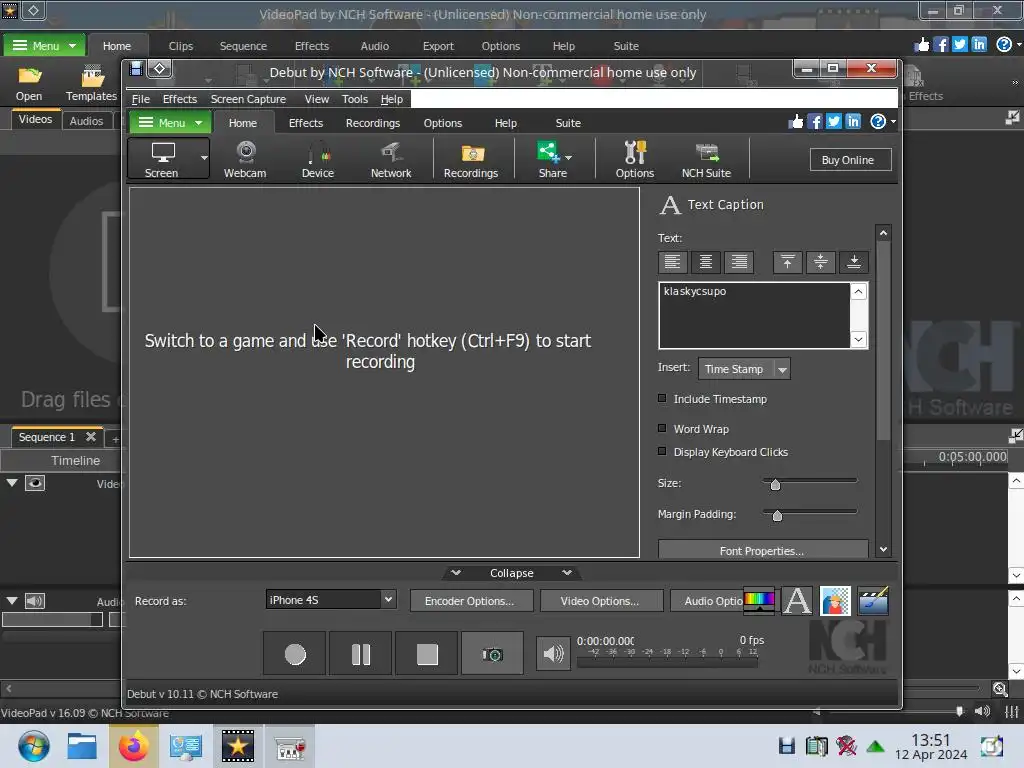Screen dimensions: 1024x768
Task: Switch to VideoPad Export tab
Action: [x=438, y=46]
